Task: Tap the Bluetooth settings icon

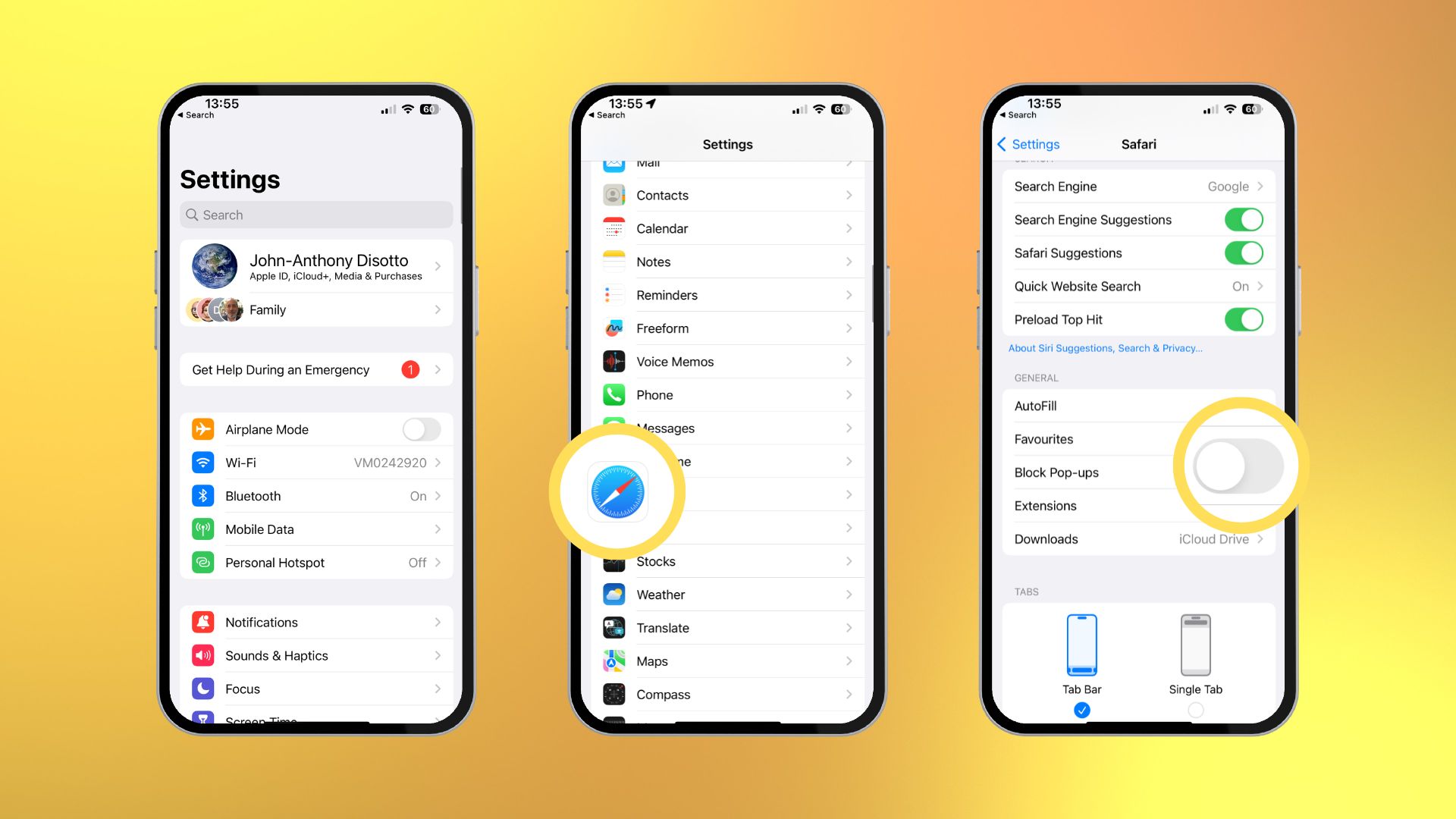Action: point(204,495)
